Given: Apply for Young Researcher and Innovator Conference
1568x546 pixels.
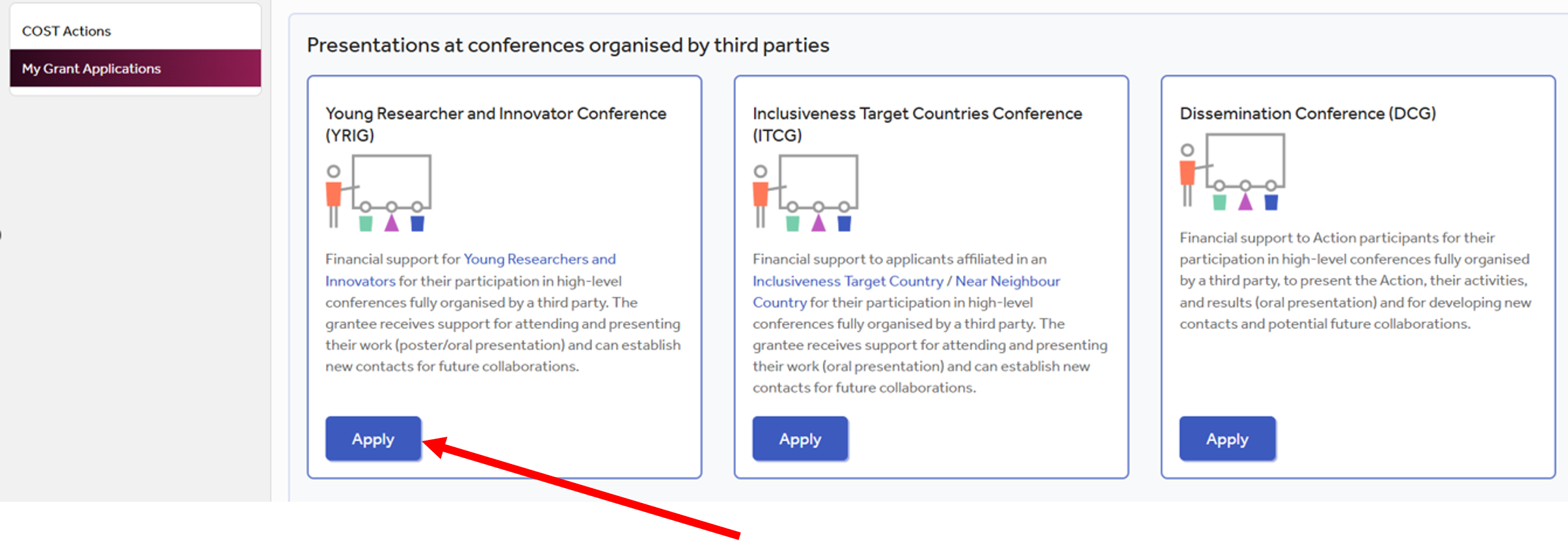Looking at the screenshot, I should point(373,439).
